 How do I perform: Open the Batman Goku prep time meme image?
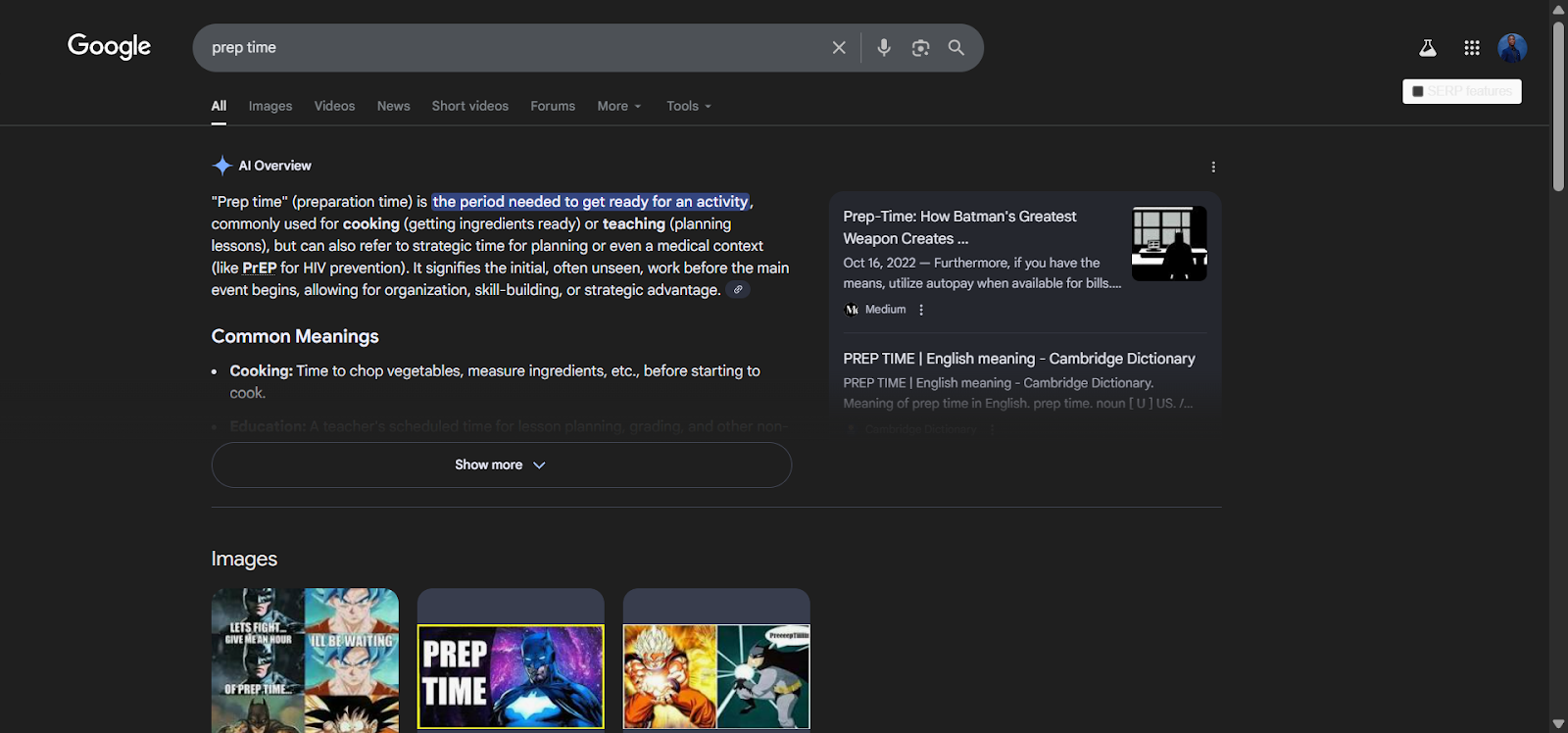[305, 660]
